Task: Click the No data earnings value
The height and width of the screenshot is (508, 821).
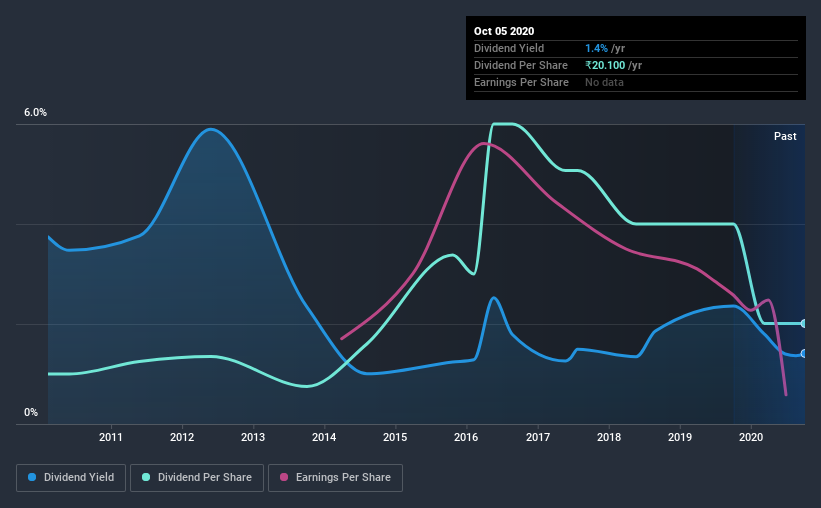Action: [x=604, y=83]
